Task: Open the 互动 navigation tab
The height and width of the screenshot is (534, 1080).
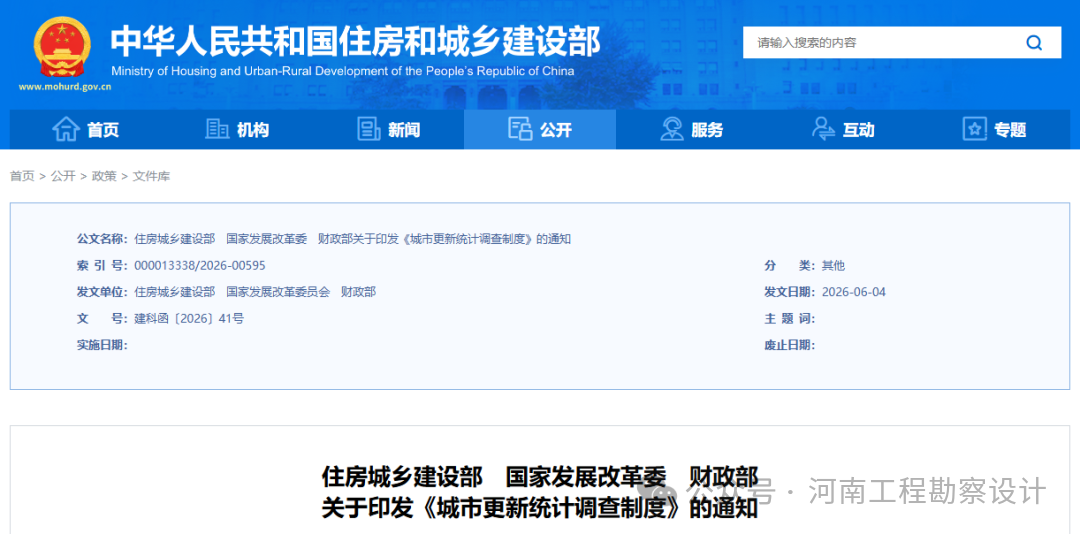Action: (x=843, y=130)
